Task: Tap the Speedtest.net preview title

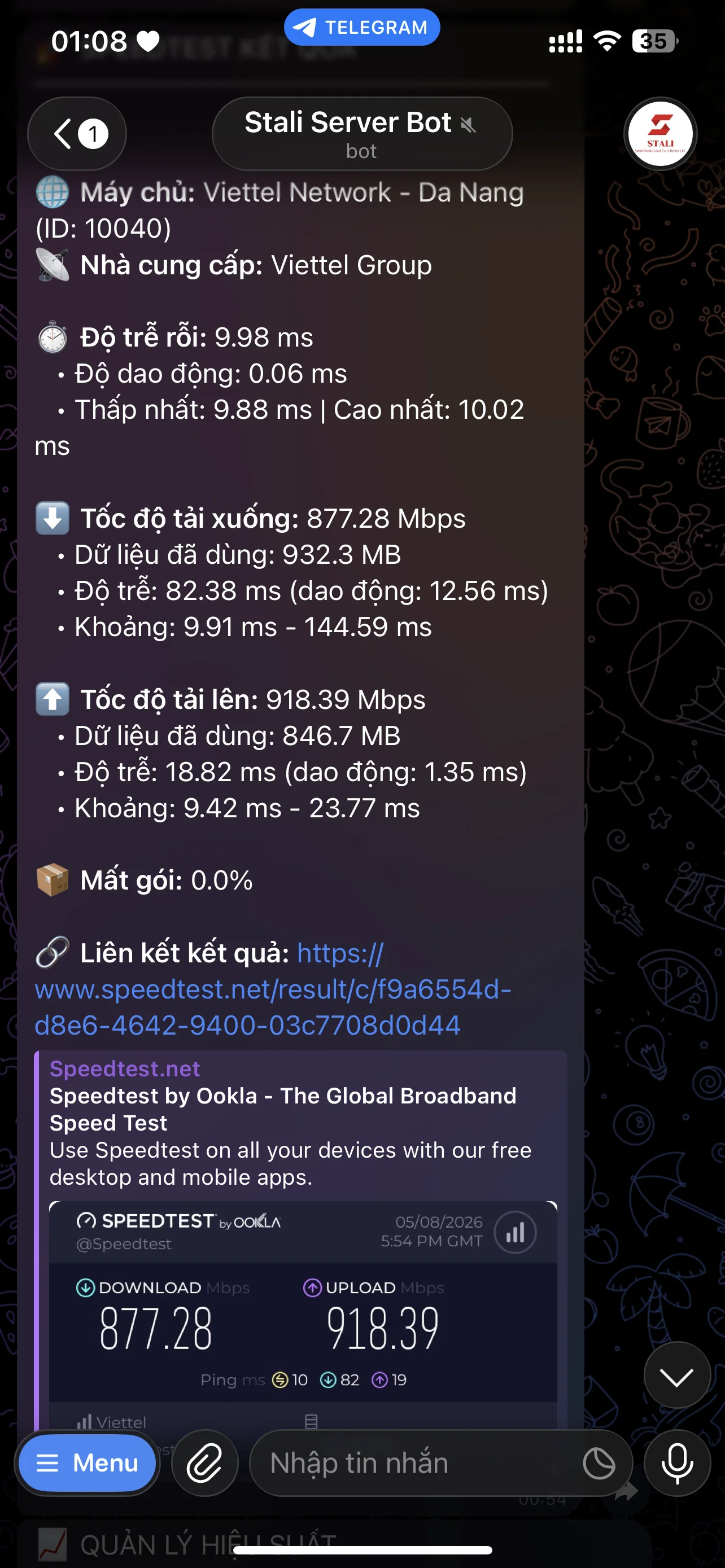Action: pos(125,1068)
